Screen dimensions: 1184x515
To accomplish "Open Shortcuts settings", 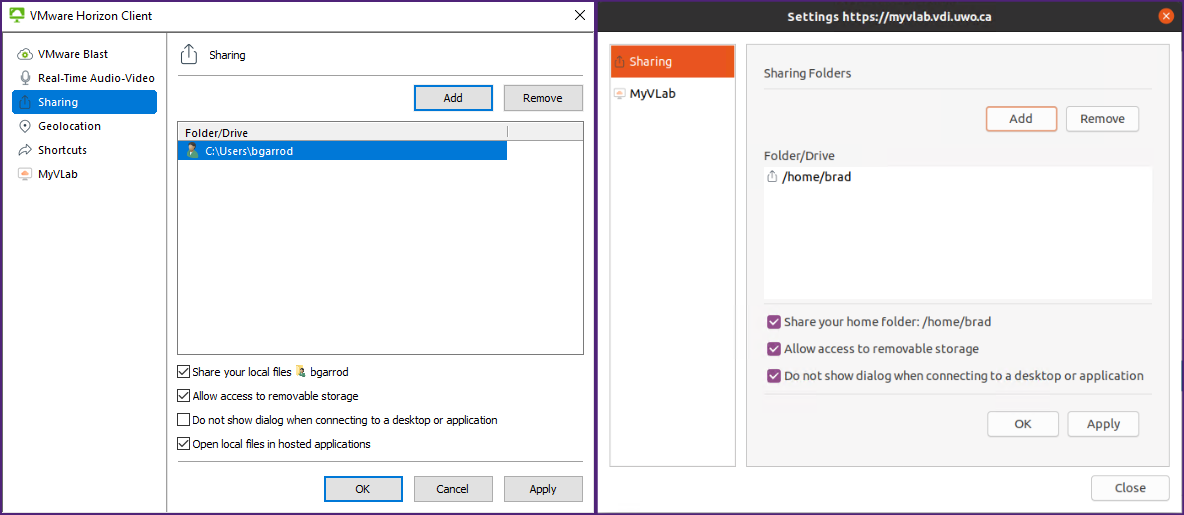I will tap(85, 150).
